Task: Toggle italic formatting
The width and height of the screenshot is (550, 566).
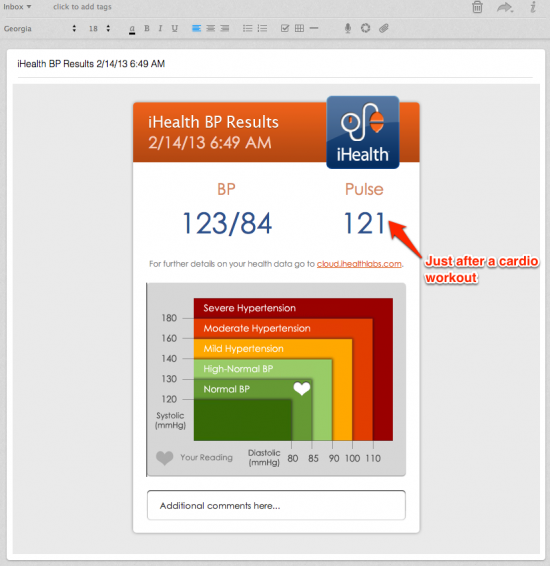Action: pos(160,28)
